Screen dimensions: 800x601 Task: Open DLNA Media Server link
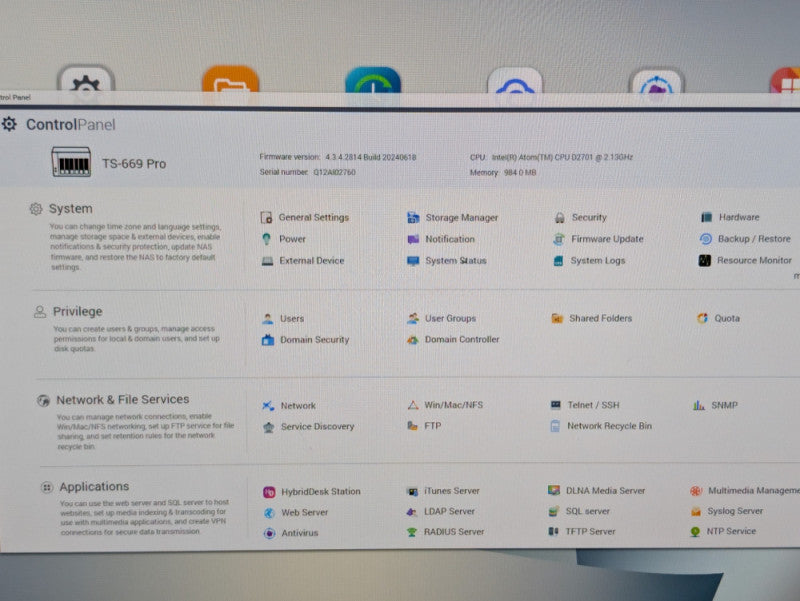(x=605, y=490)
